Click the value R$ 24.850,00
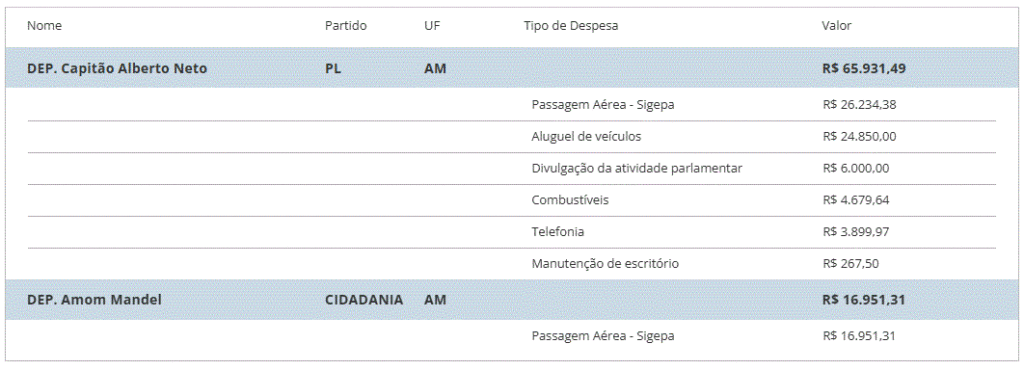The height and width of the screenshot is (370, 1024). click(x=859, y=136)
